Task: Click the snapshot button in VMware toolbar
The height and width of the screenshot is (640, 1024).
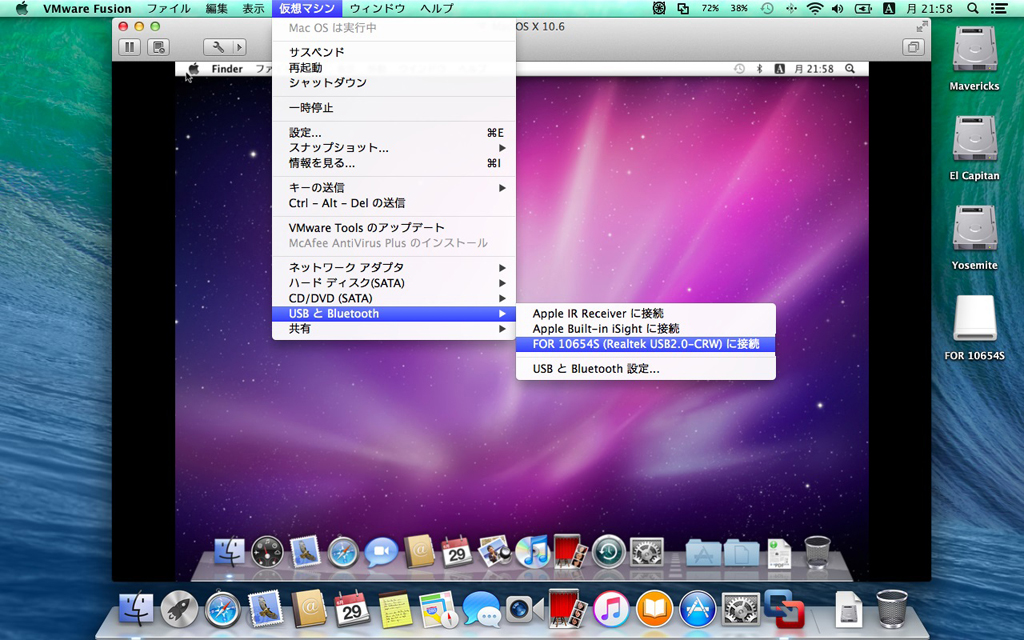Action: click(x=158, y=47)
